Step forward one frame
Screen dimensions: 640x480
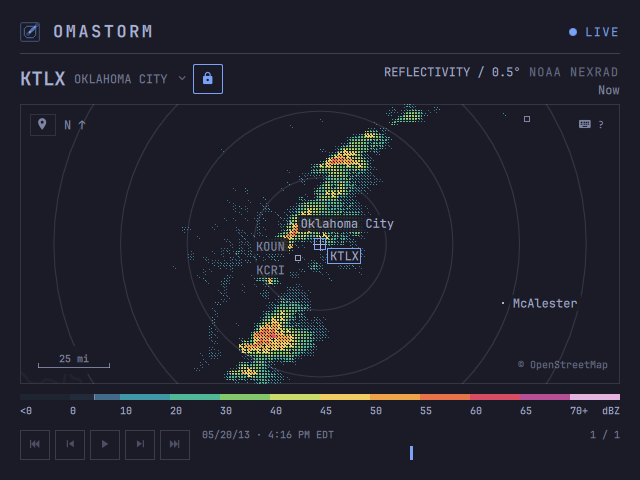(140, 444)
